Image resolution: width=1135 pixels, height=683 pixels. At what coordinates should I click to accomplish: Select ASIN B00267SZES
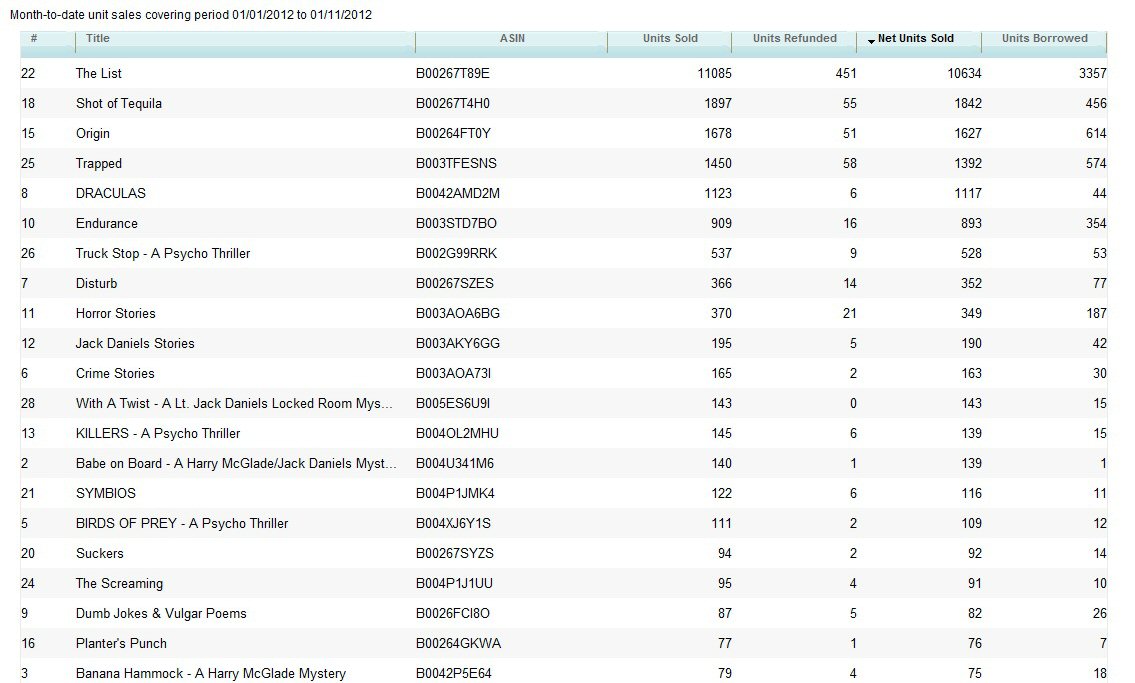click(455, 284)
